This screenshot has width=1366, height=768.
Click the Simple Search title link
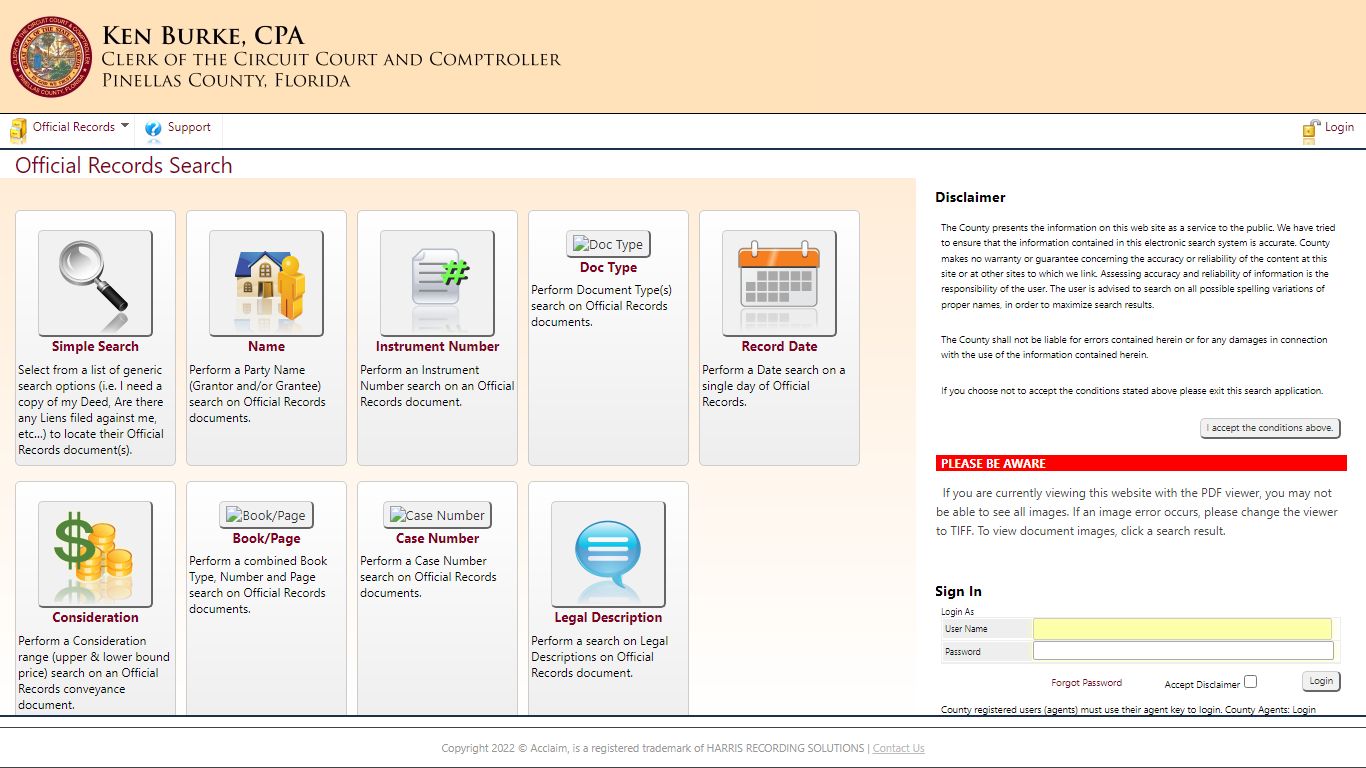[x=95, y=347]
